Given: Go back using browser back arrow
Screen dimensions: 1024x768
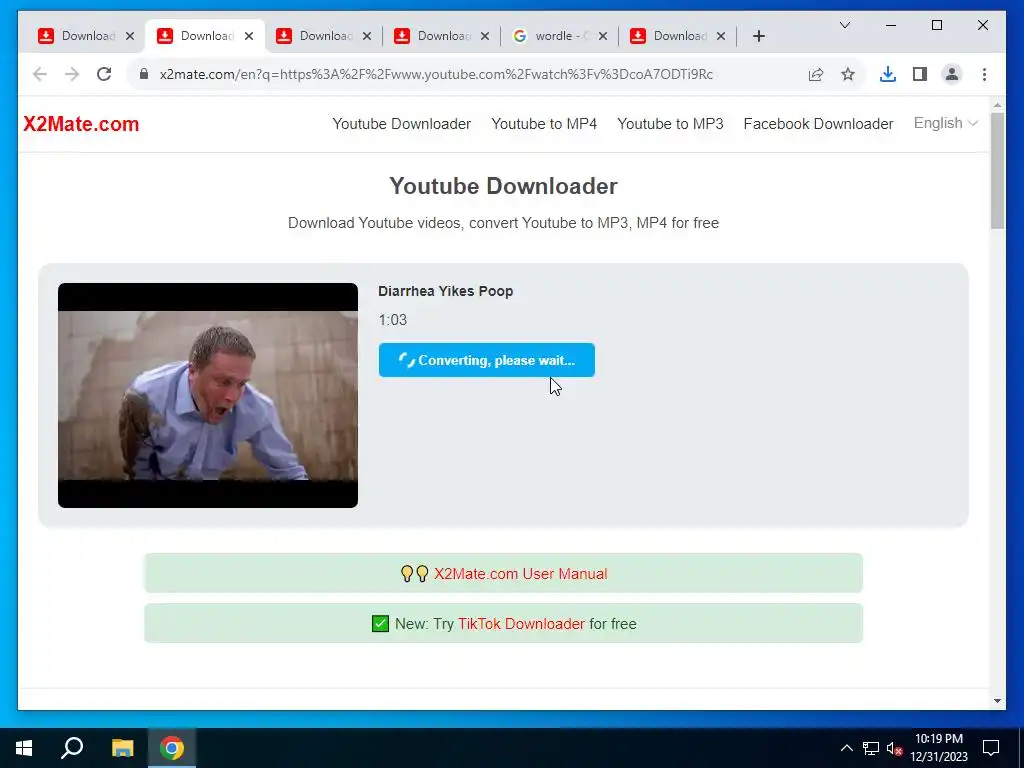Looking at the screenshot, I should (x=40, y=74).
